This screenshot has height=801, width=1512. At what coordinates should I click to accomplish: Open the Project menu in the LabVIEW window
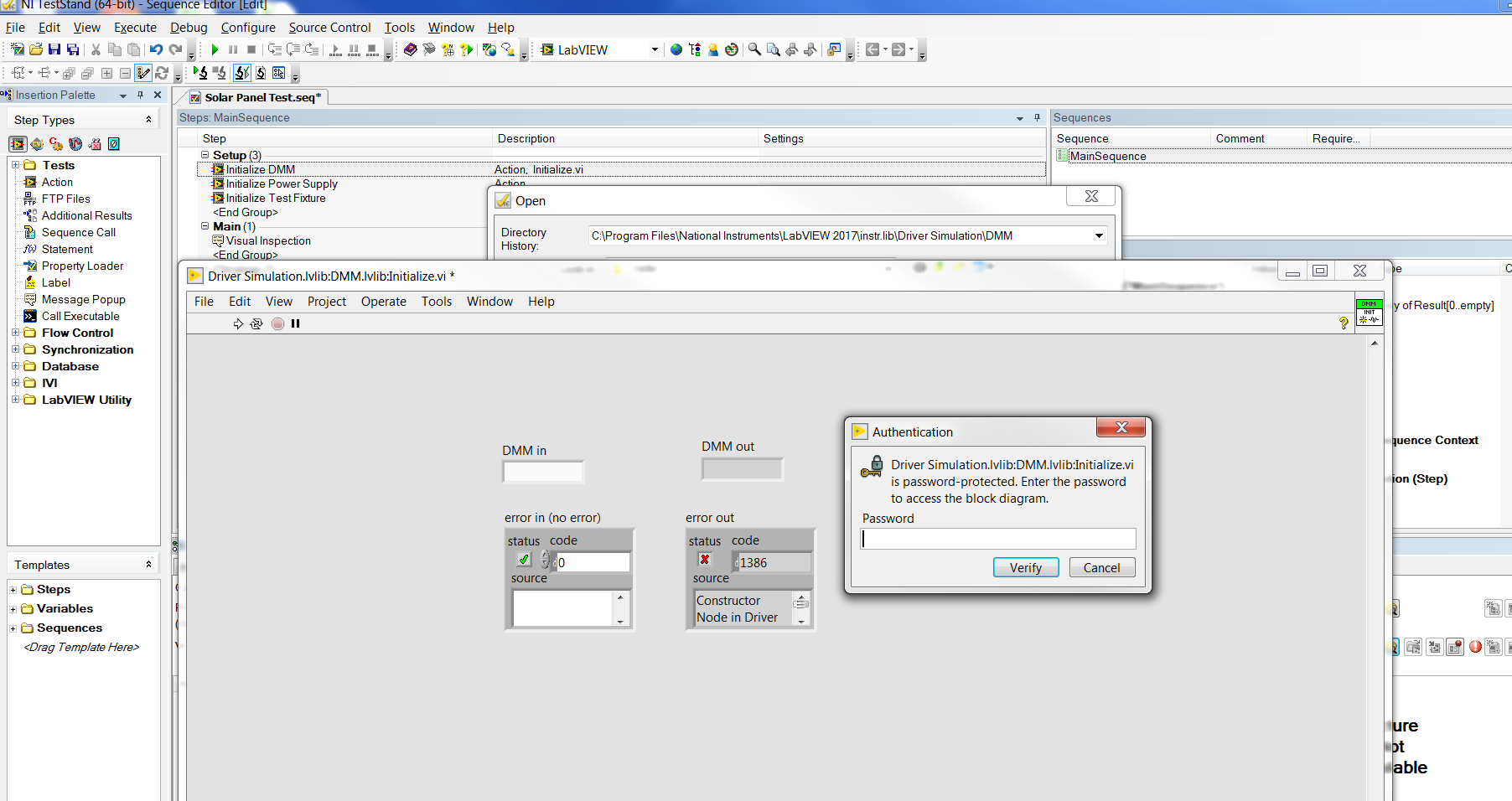coord(327,302)
